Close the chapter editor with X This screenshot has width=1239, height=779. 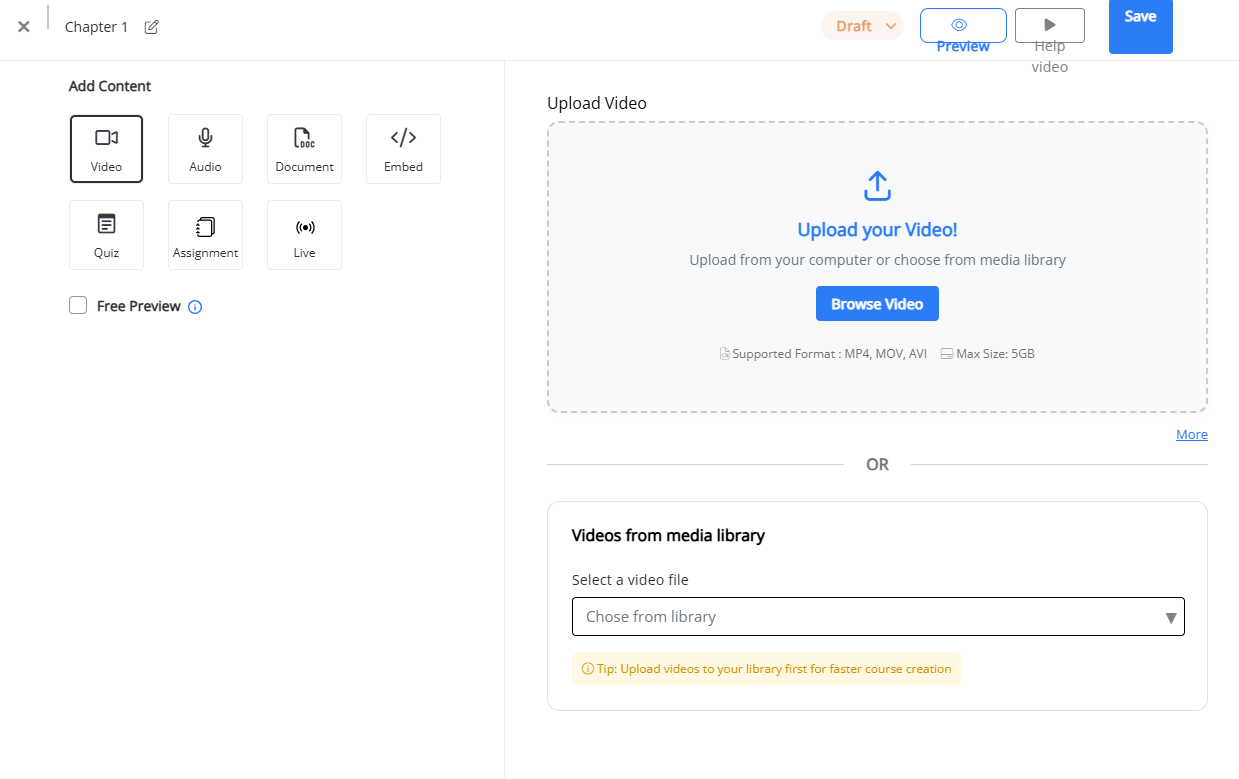[24, 27]
